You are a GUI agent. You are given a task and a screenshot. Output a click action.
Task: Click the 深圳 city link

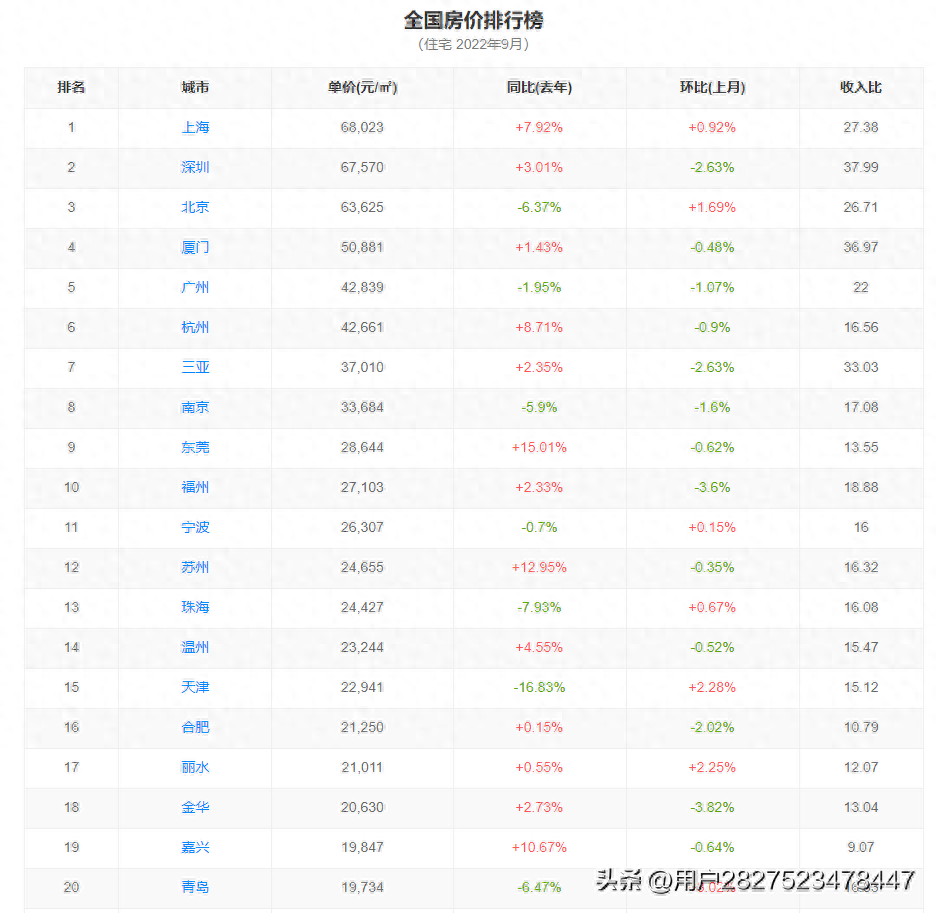click(195, 167)
